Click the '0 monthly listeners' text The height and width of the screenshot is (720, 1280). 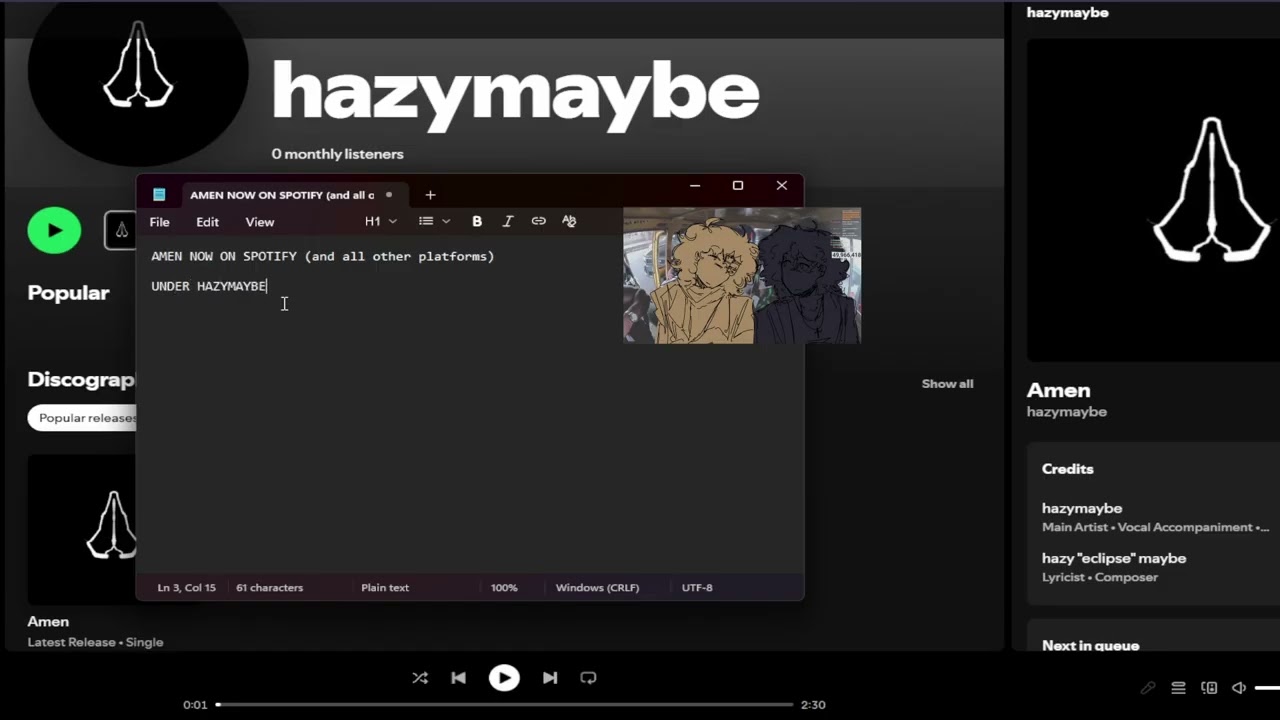tap(338, 154)
